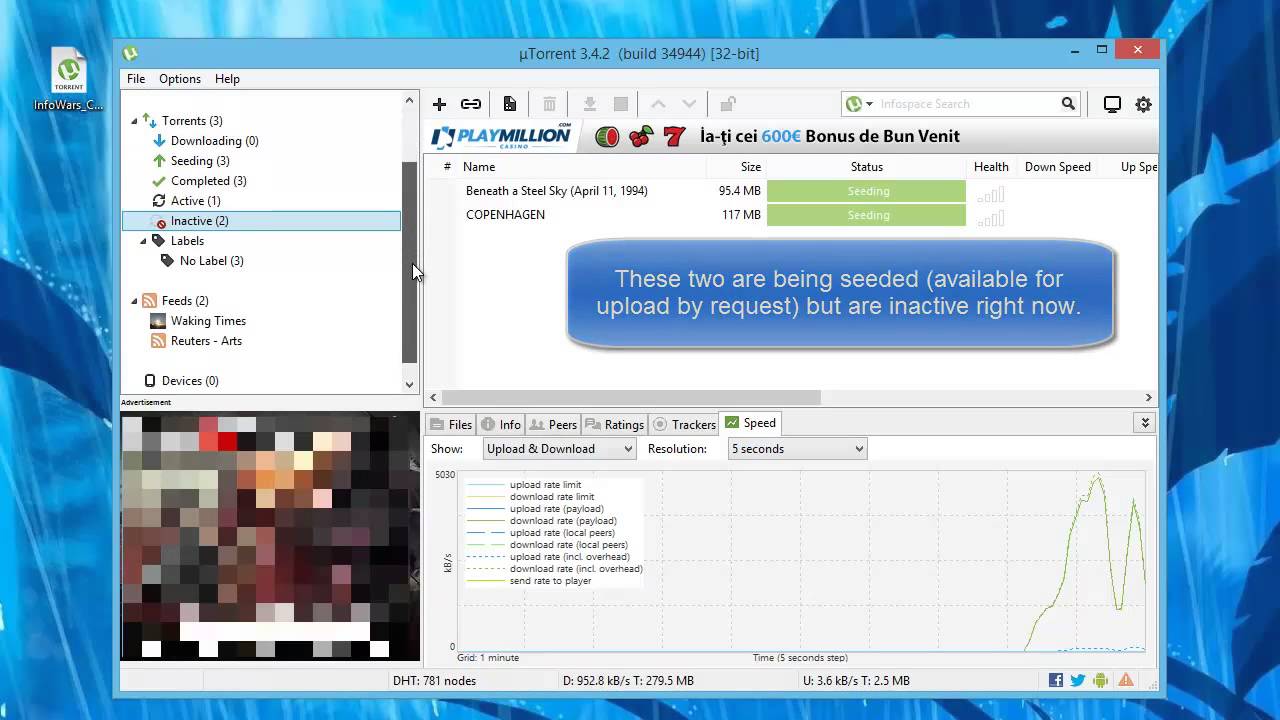Select Seeding (3) in sidebar
This screenshot has height=720, width=1280.
pyautogui.click(x=200, y=161)
